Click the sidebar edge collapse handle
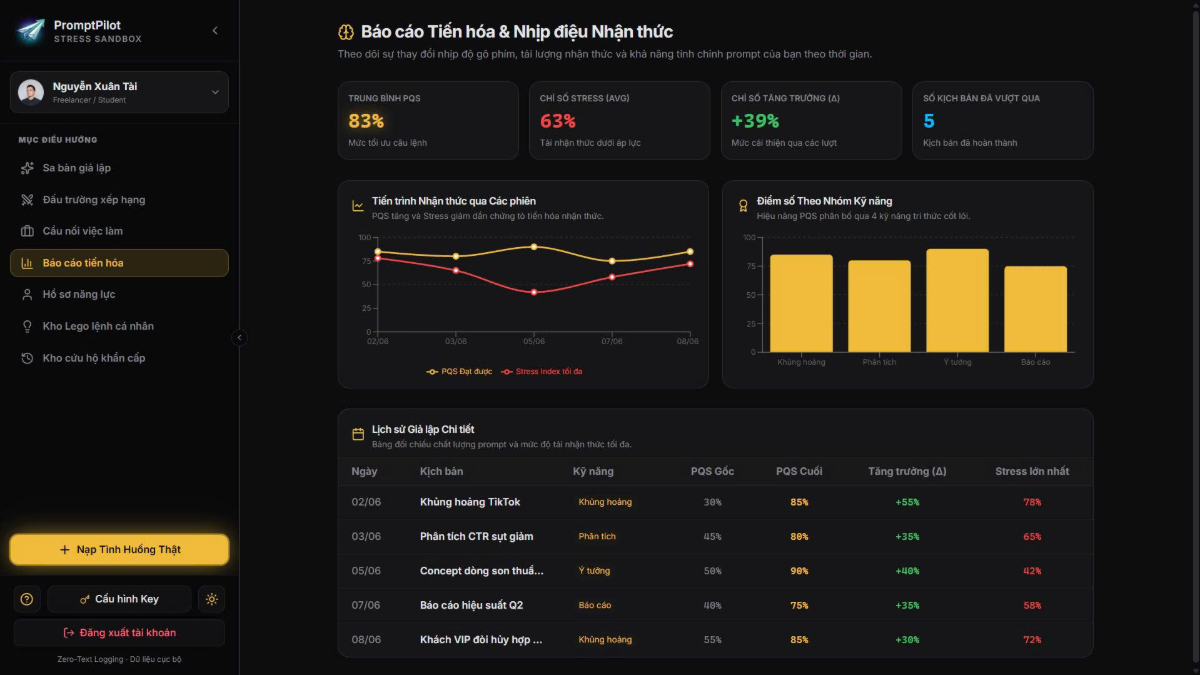 (x=239, y=338)
